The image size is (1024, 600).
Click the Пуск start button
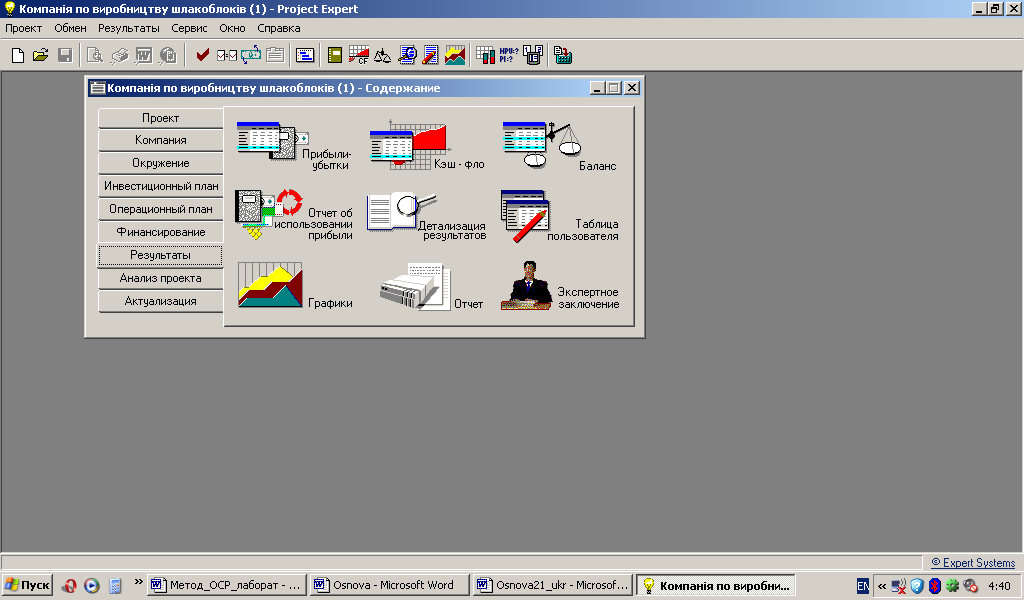coord(27,585)
